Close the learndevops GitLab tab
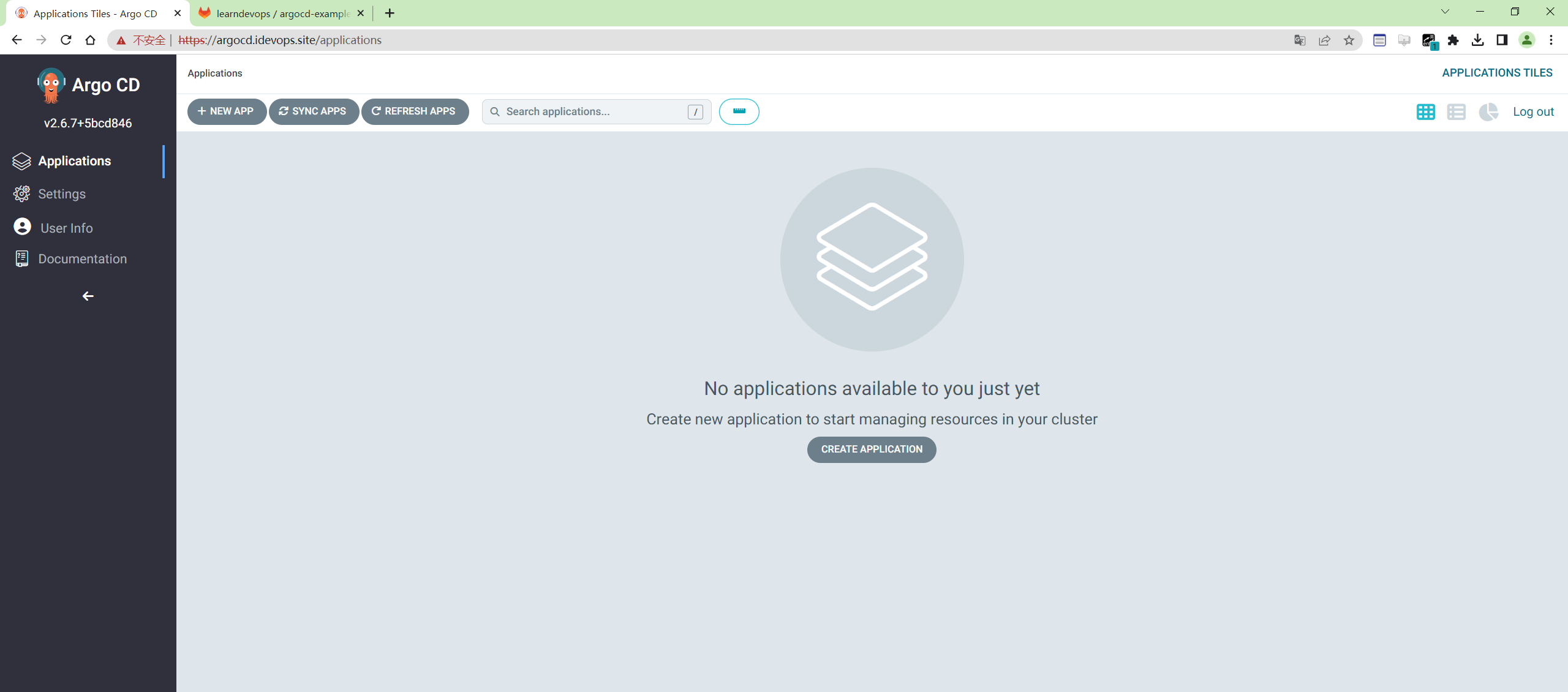1568x692 pixels. pos(360,13)
